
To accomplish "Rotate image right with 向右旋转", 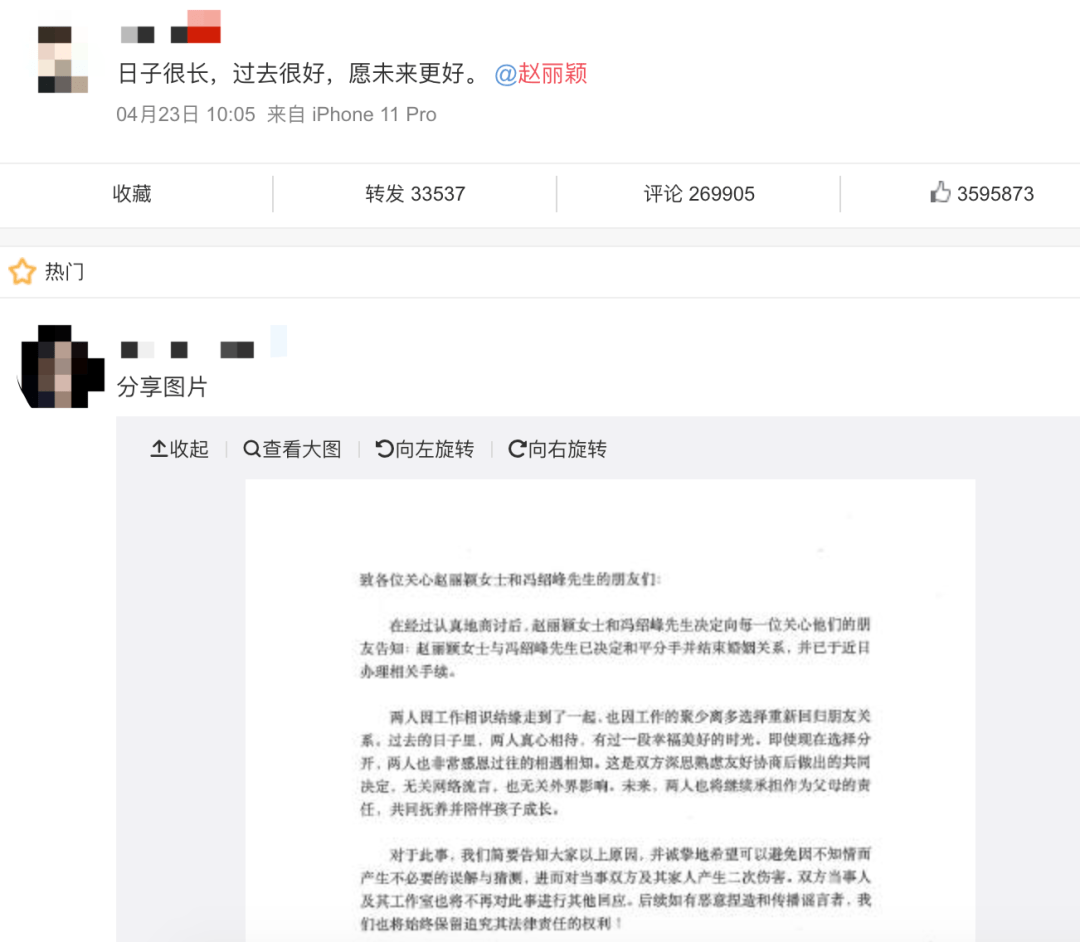I will [x=557, y=449].
